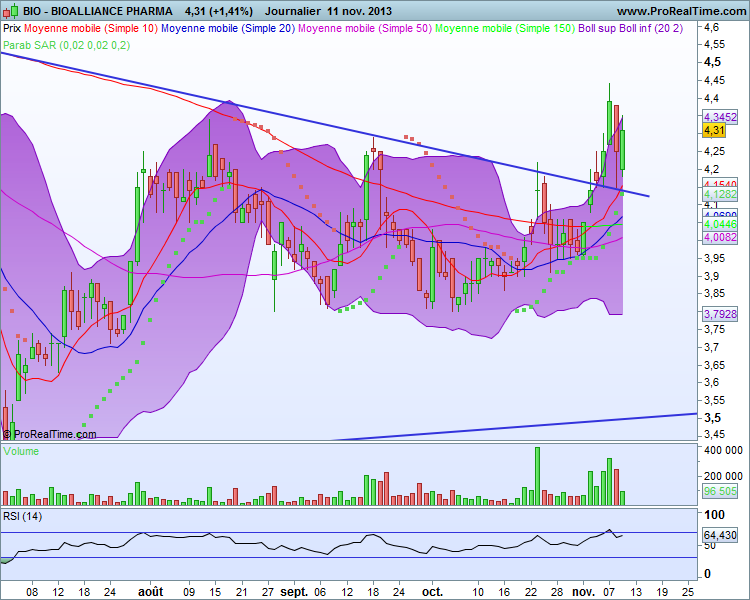The height and width of the screenshot is (600, 750).
Task: Click the Volume panel label
Action: pos(21,451)
